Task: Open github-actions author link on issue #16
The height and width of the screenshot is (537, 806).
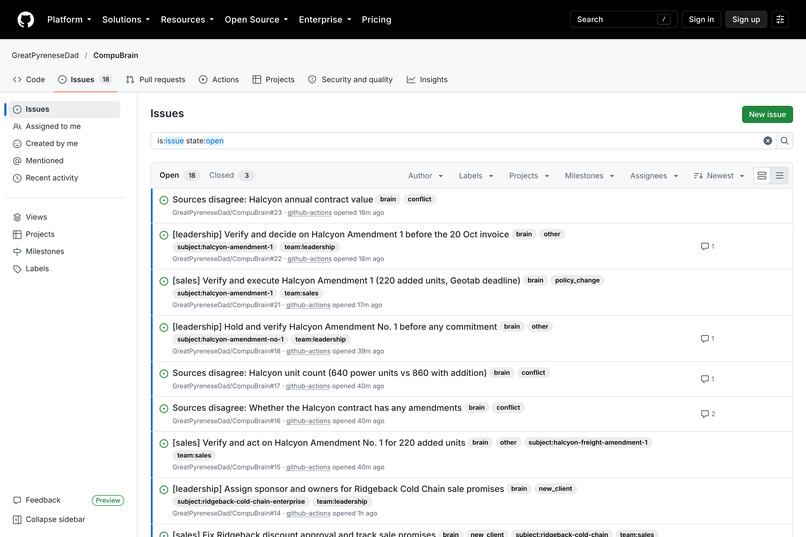Action: click(309, 421)
